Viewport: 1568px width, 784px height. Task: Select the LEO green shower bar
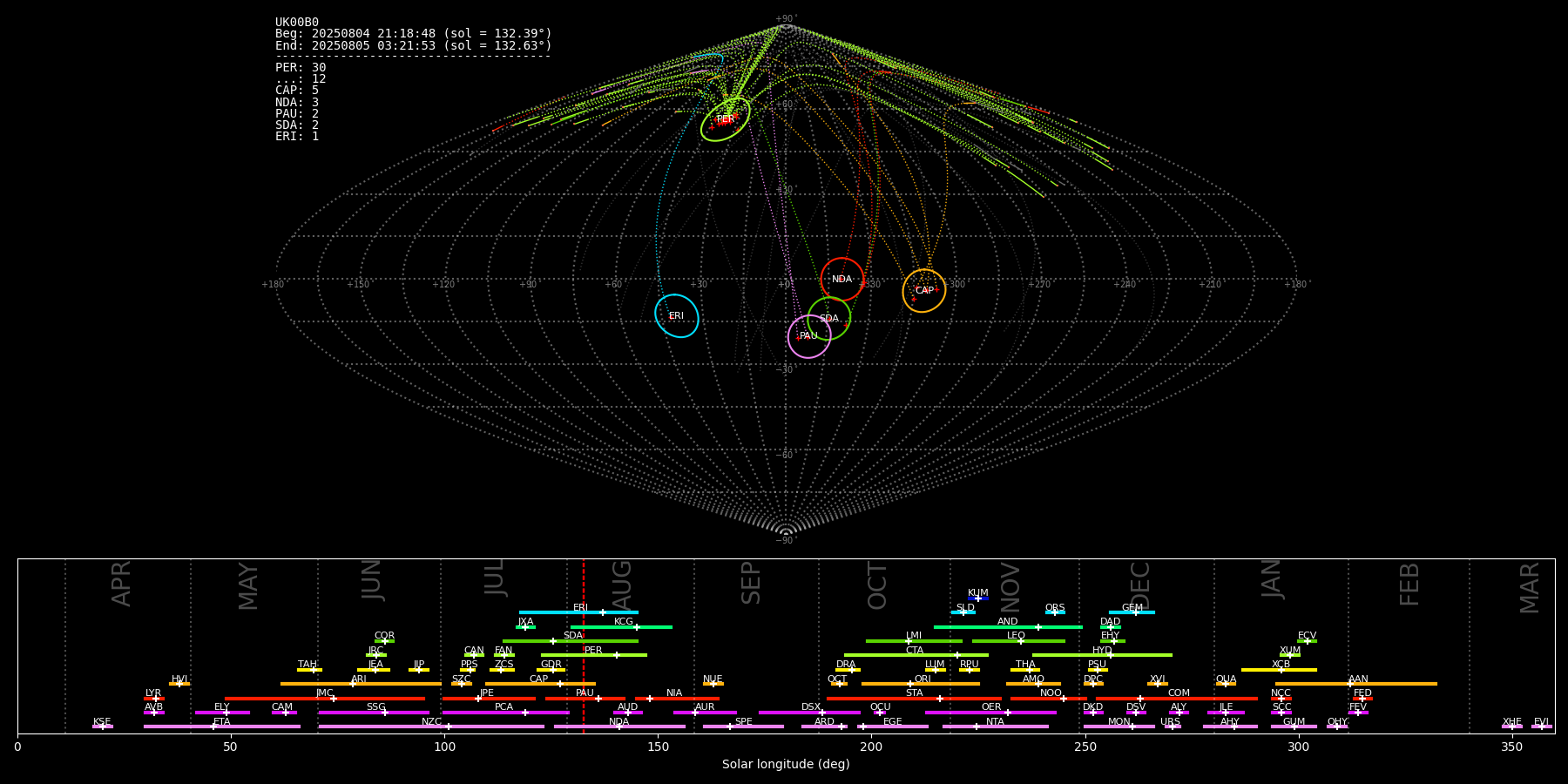click(1018, 641)
